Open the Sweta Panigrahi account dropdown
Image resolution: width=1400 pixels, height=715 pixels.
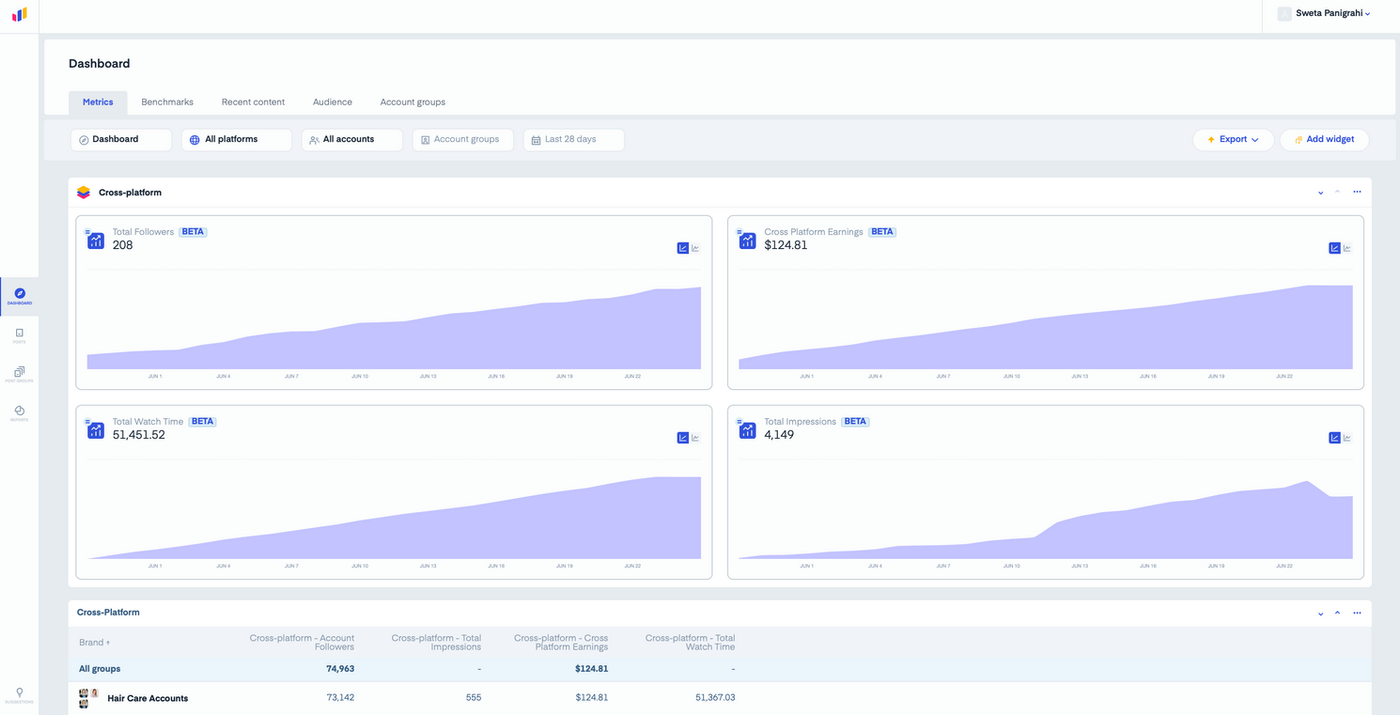click(1333, 14)
